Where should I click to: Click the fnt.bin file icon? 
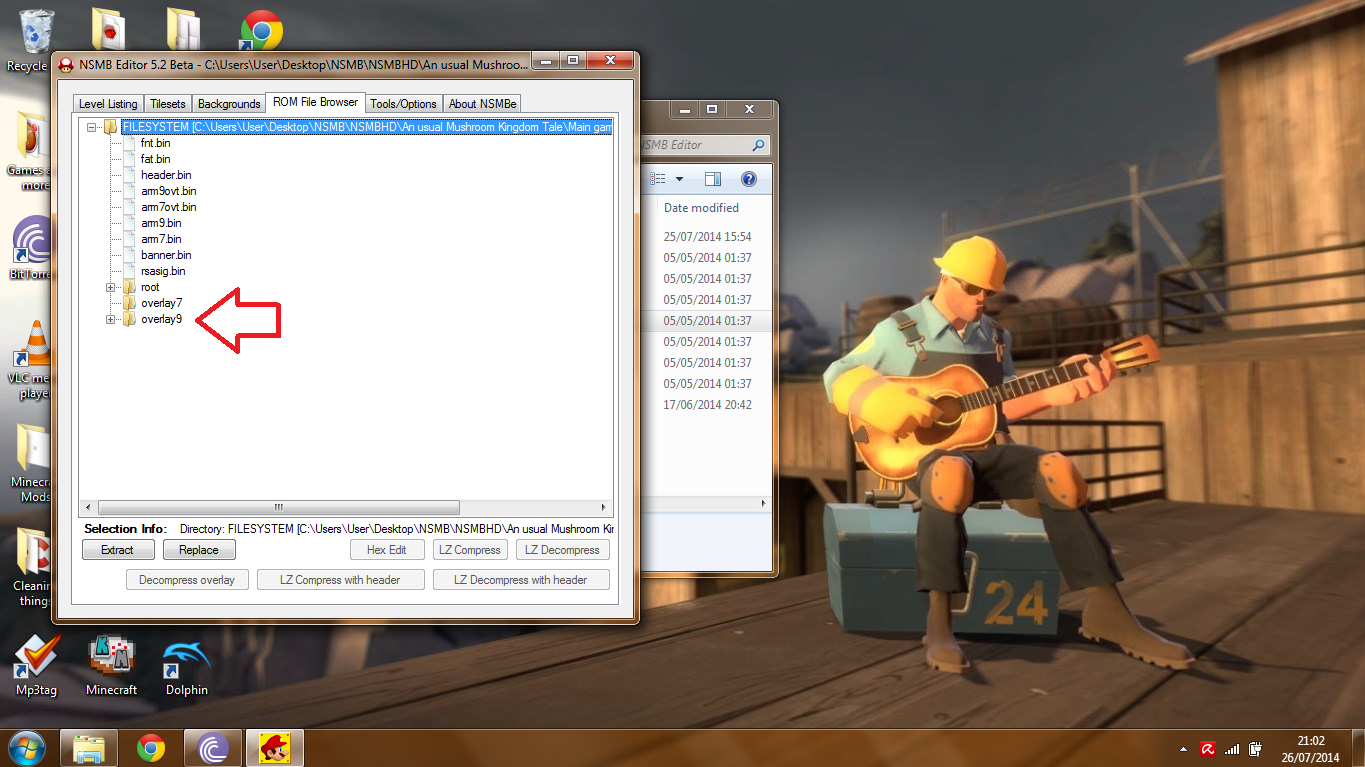click(129, 143)
